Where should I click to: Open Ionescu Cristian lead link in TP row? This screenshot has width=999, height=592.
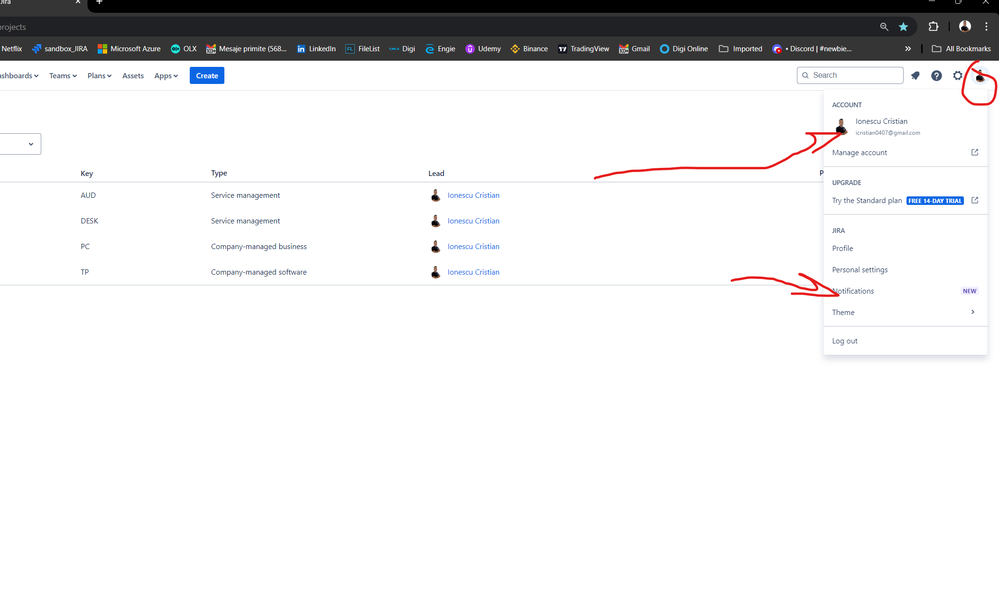(x=473, y=272)
